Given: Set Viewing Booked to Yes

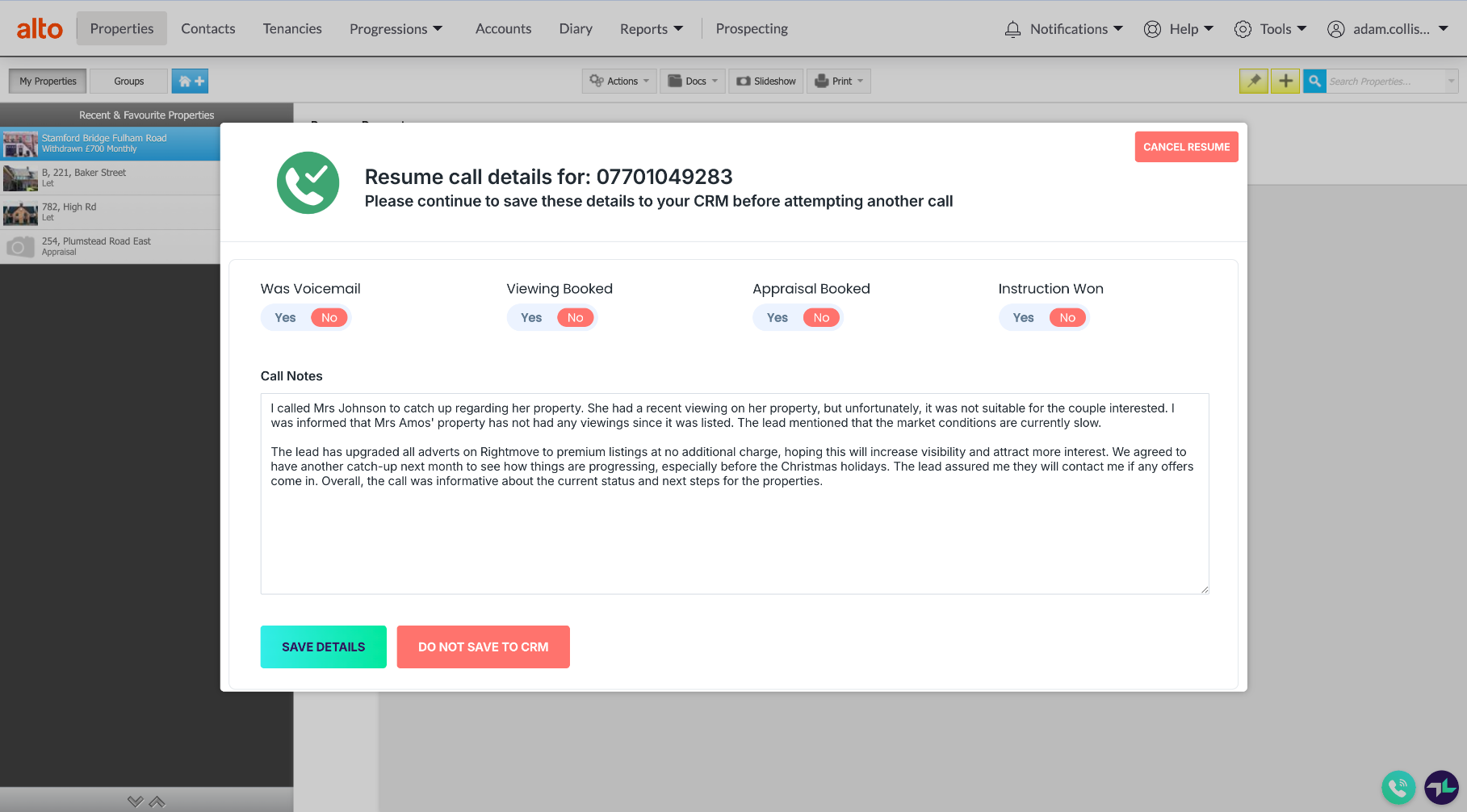Looking at the screenshot, I should (x=531, y=318).
